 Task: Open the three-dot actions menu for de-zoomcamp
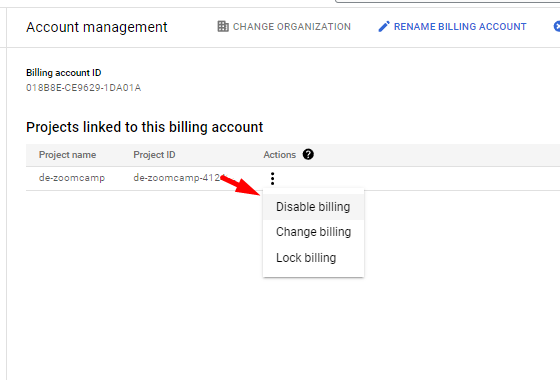[272, 178]
